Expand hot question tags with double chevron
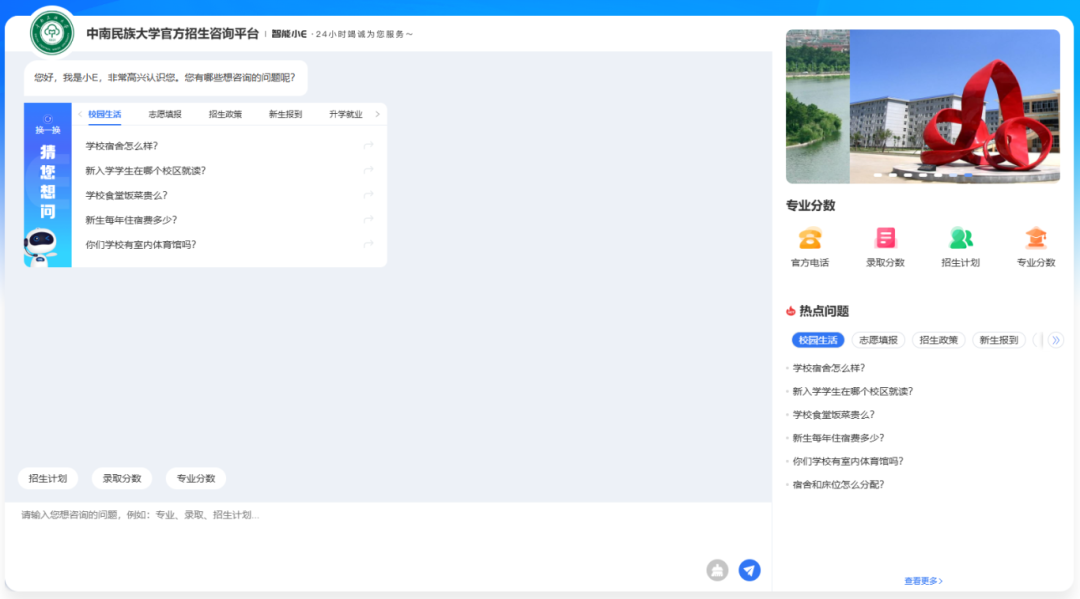This screenshot has height=599, width=1080. coord(1055,340)
